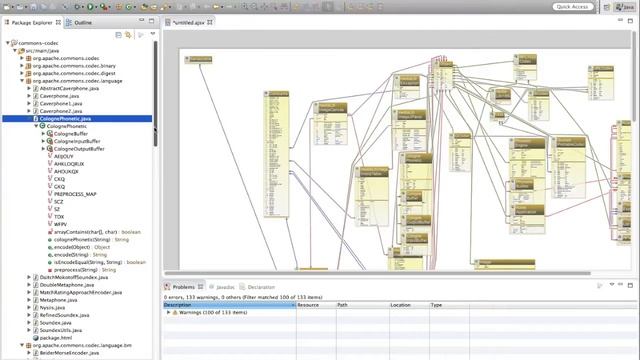
Task: Open the Run dropdown arrow
Action: click(96, 7)
